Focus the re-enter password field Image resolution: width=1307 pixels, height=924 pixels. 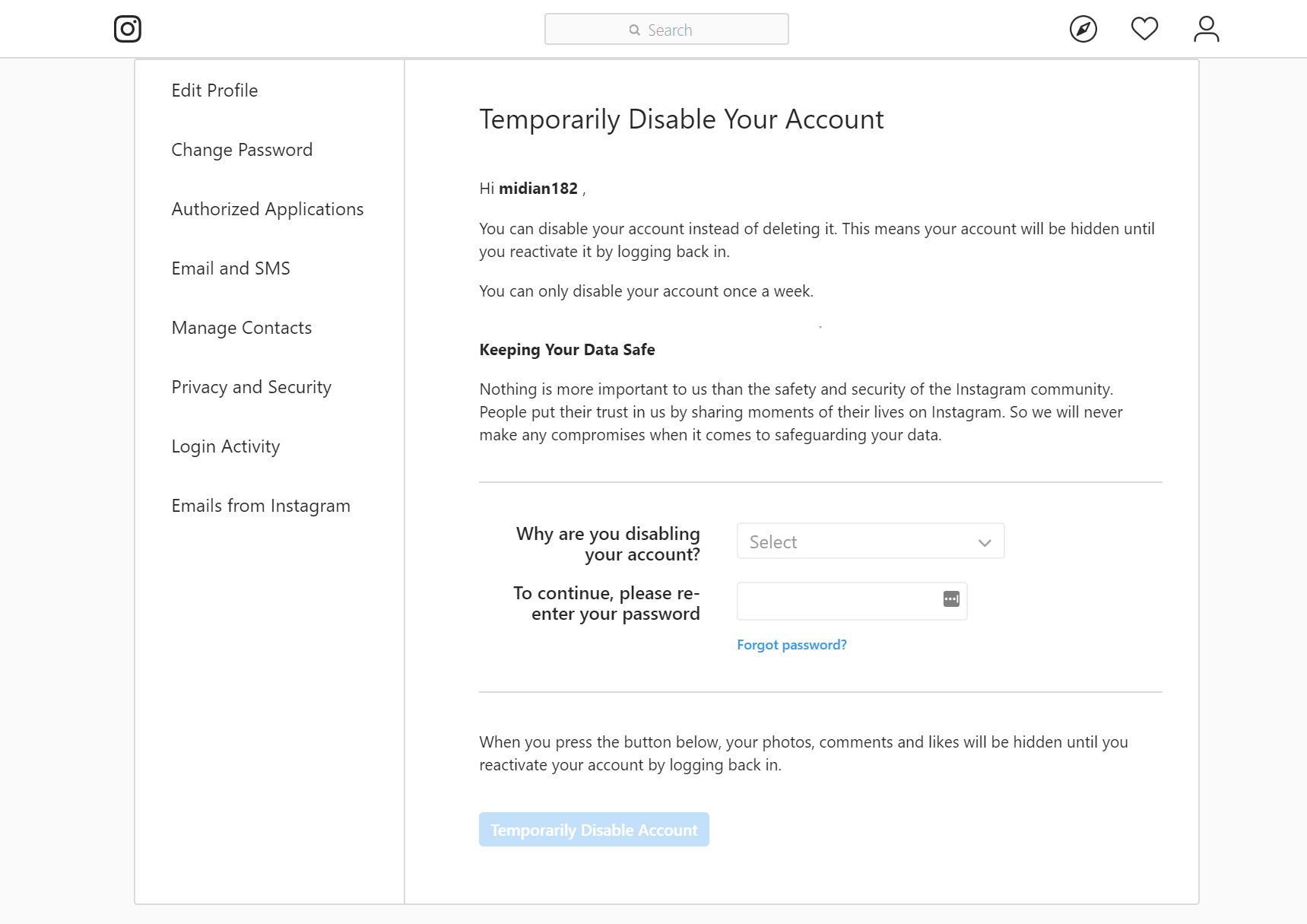click(x=836, y=601)
